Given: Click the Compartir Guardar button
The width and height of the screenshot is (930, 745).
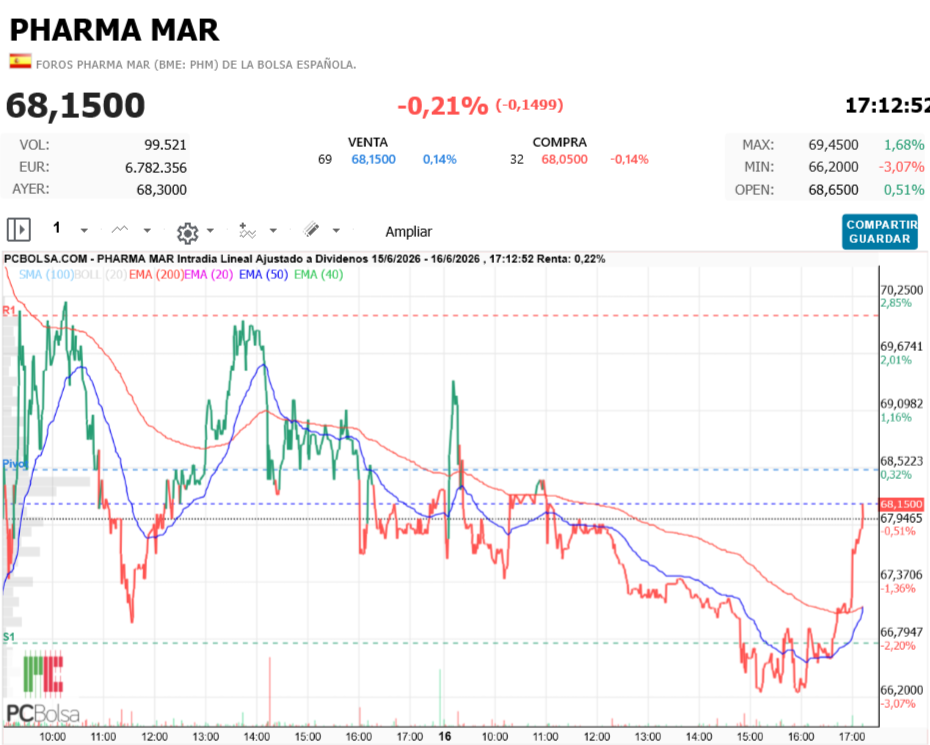Looking at the screenshot, I should pyautogui.click(x=880, y=232).
